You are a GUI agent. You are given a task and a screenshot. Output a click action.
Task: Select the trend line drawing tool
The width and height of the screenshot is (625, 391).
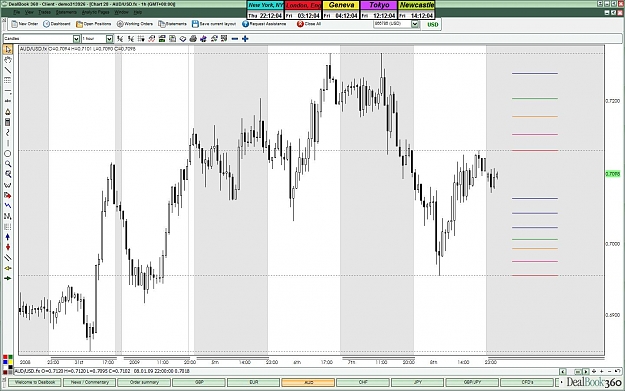(8, 70)
